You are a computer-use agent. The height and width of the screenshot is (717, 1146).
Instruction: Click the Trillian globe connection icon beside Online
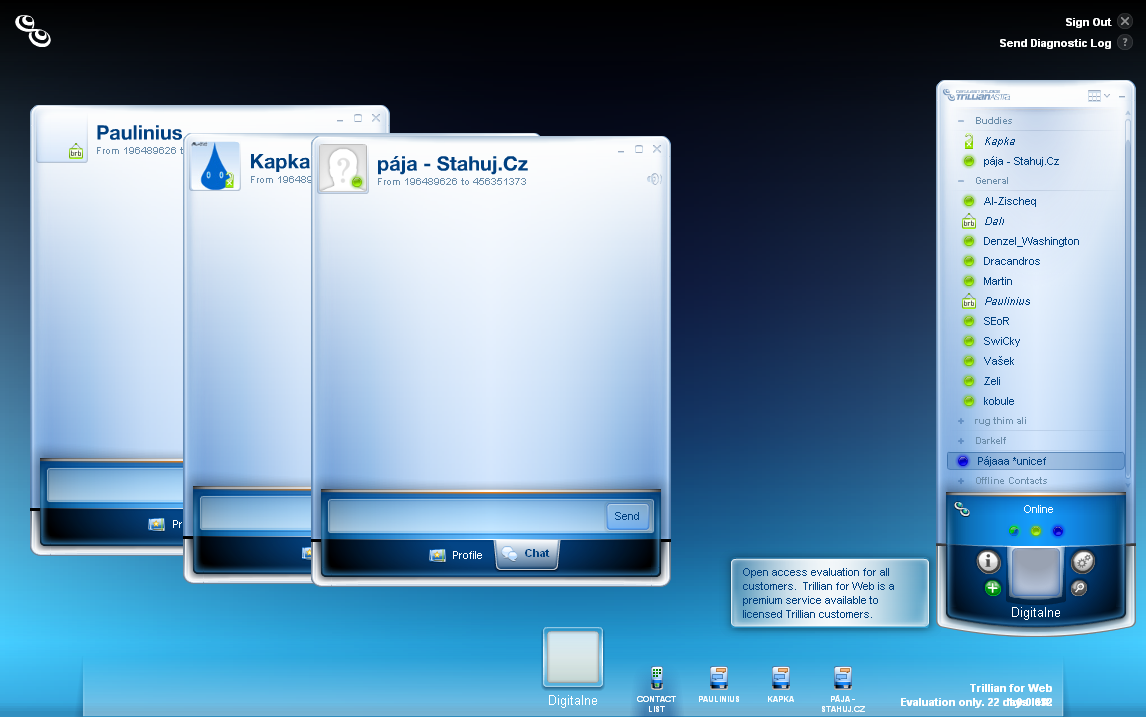pos(962,509)
